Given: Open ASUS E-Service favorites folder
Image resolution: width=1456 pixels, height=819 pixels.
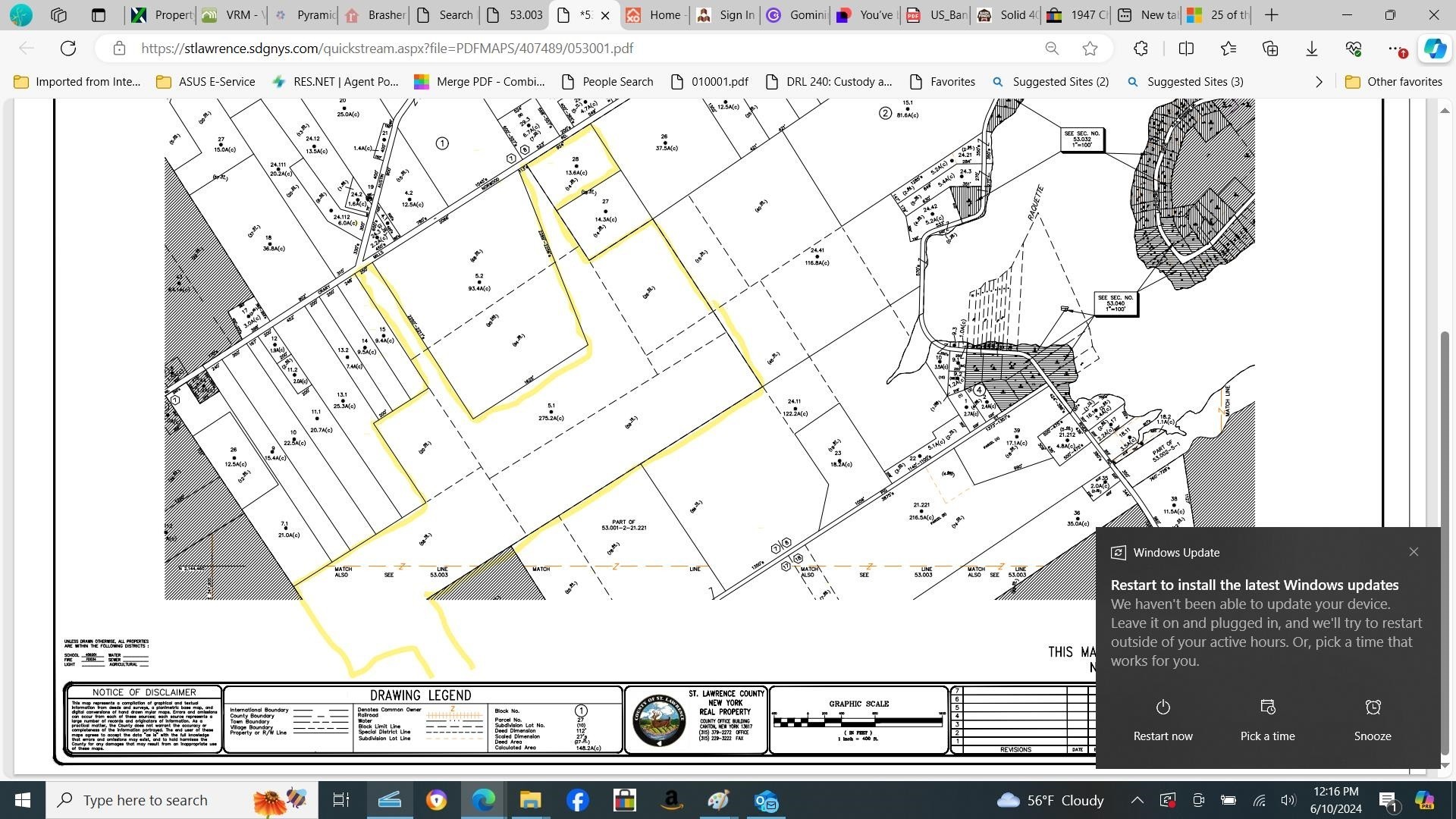Looking at the screenshot, I should 206,82.
